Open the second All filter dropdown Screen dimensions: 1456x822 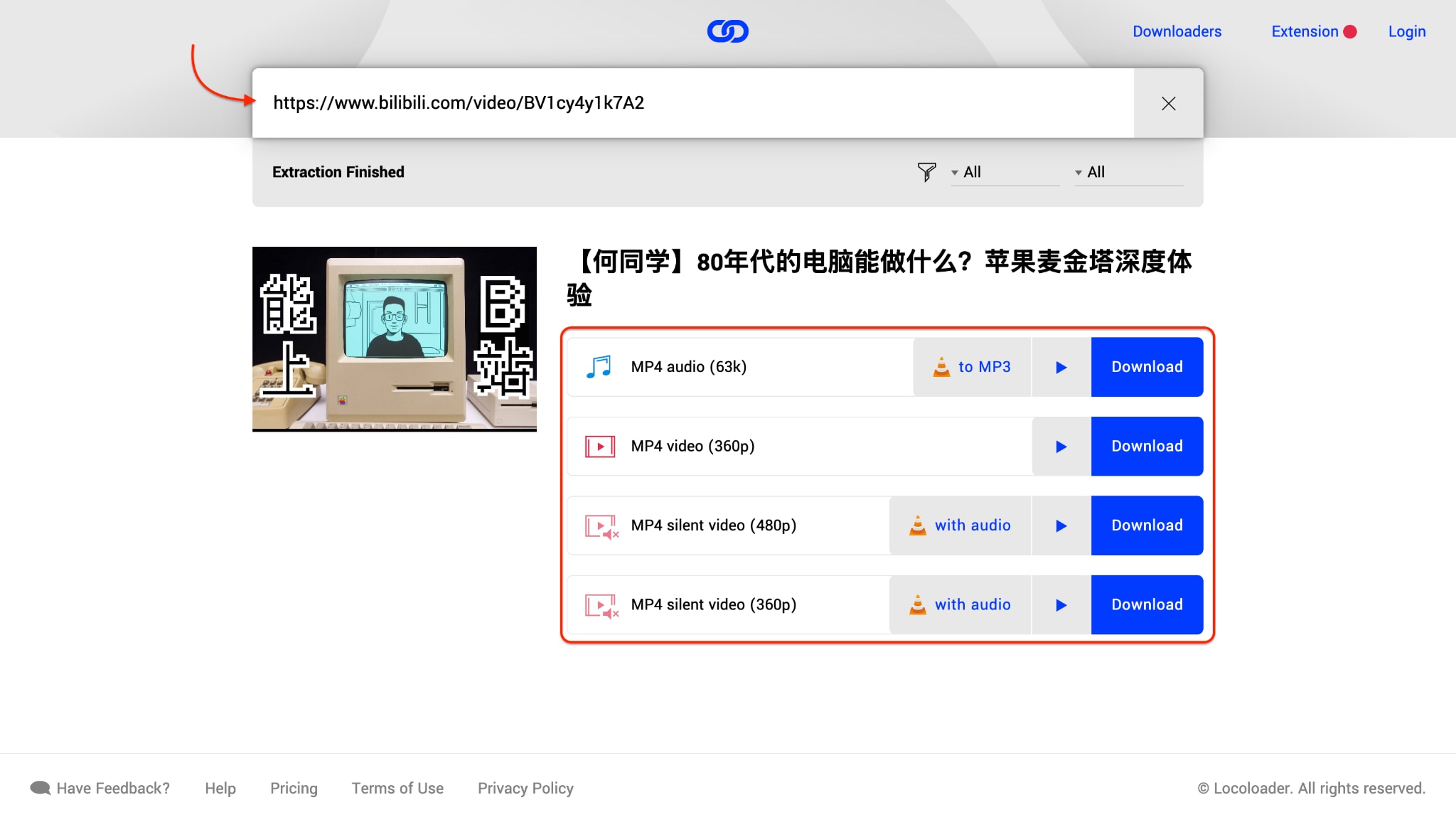click(x=1128, y=172)
